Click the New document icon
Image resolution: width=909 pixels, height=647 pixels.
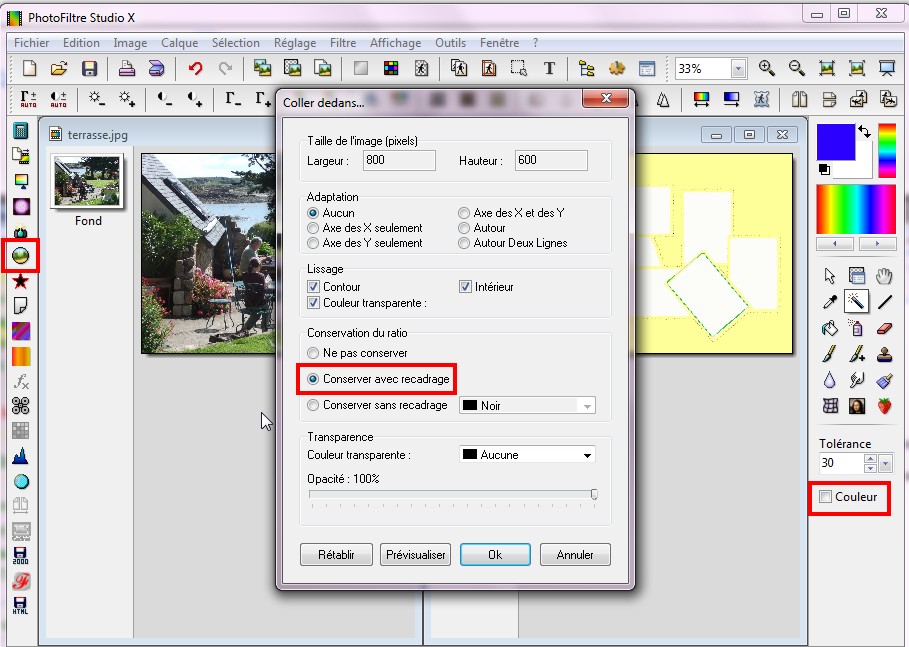click(29, 68)
